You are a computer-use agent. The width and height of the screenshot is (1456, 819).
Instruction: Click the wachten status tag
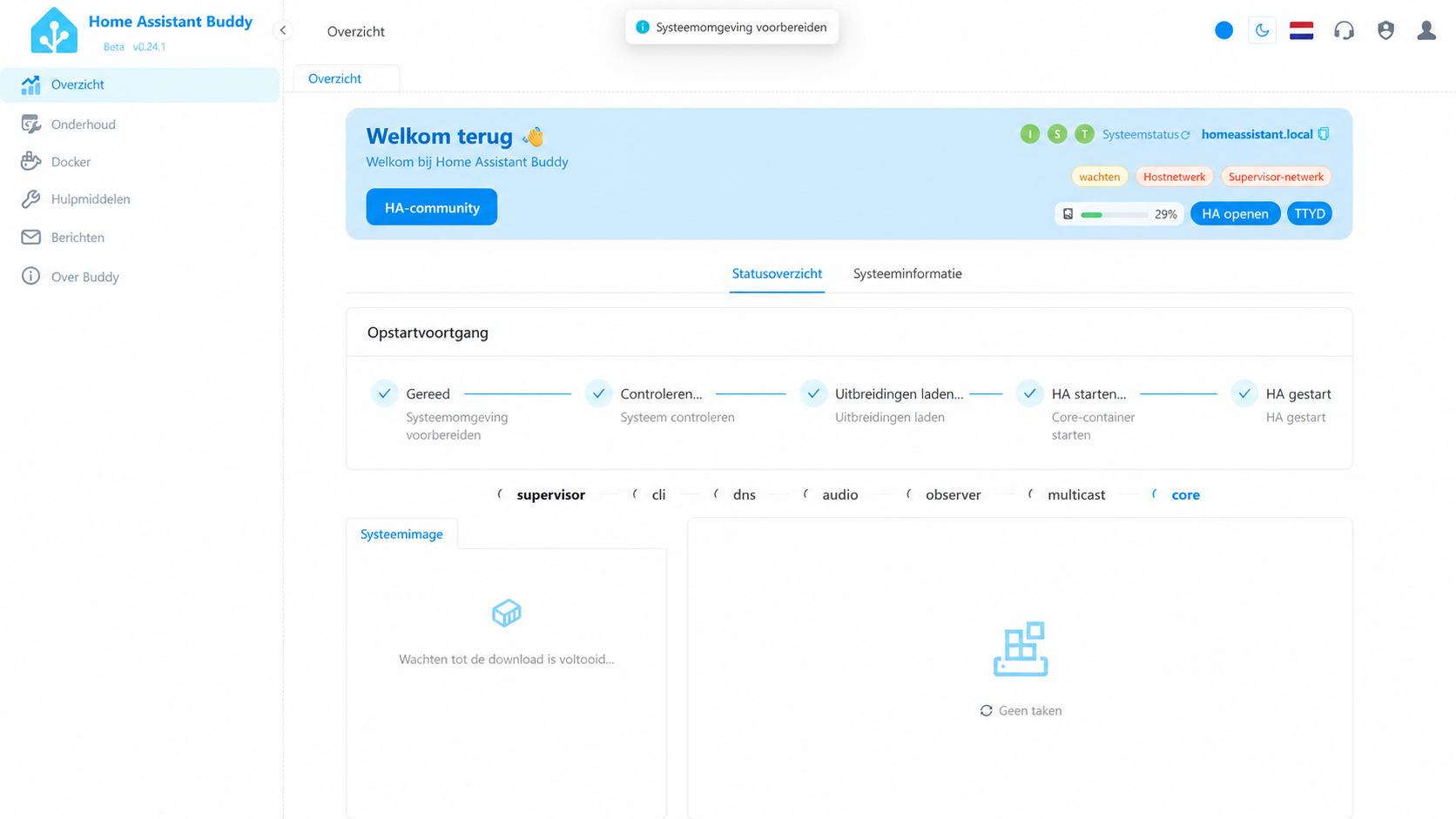[x=1099, y=177]
